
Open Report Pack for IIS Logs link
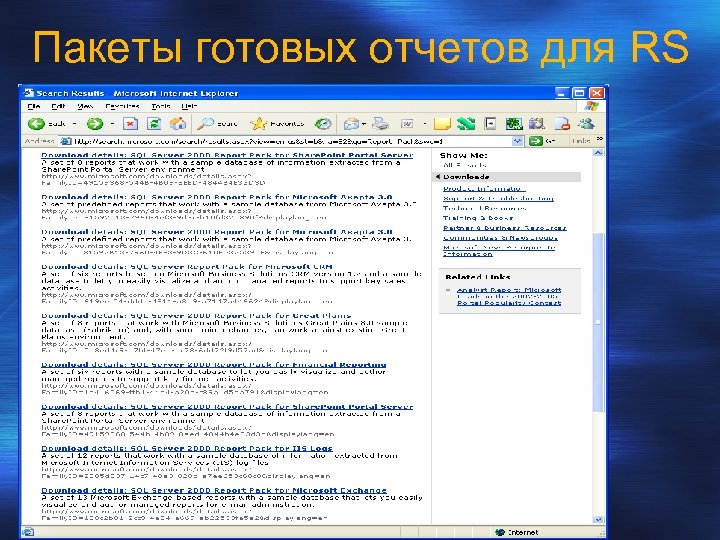[x=186, y=448]
